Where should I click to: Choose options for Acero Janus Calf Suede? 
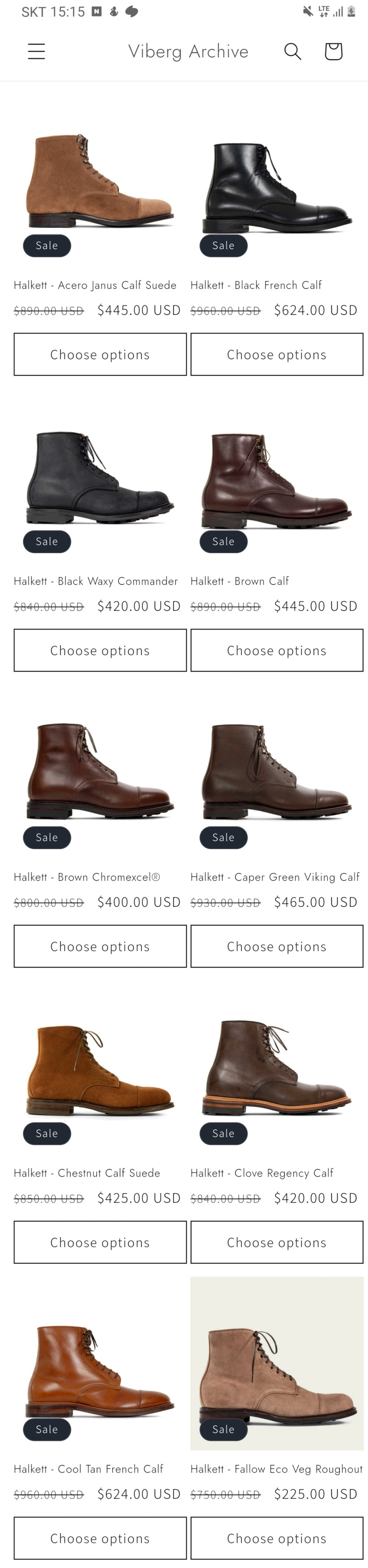[100, 354]
